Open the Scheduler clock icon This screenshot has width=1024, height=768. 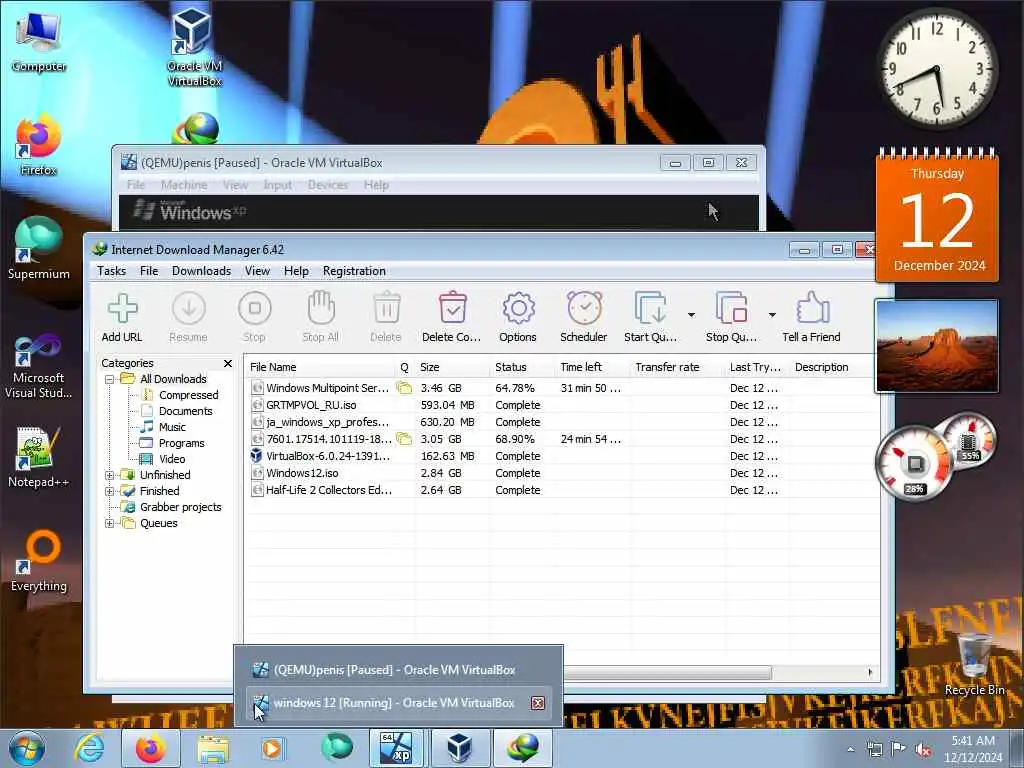(x=584, y=317)
